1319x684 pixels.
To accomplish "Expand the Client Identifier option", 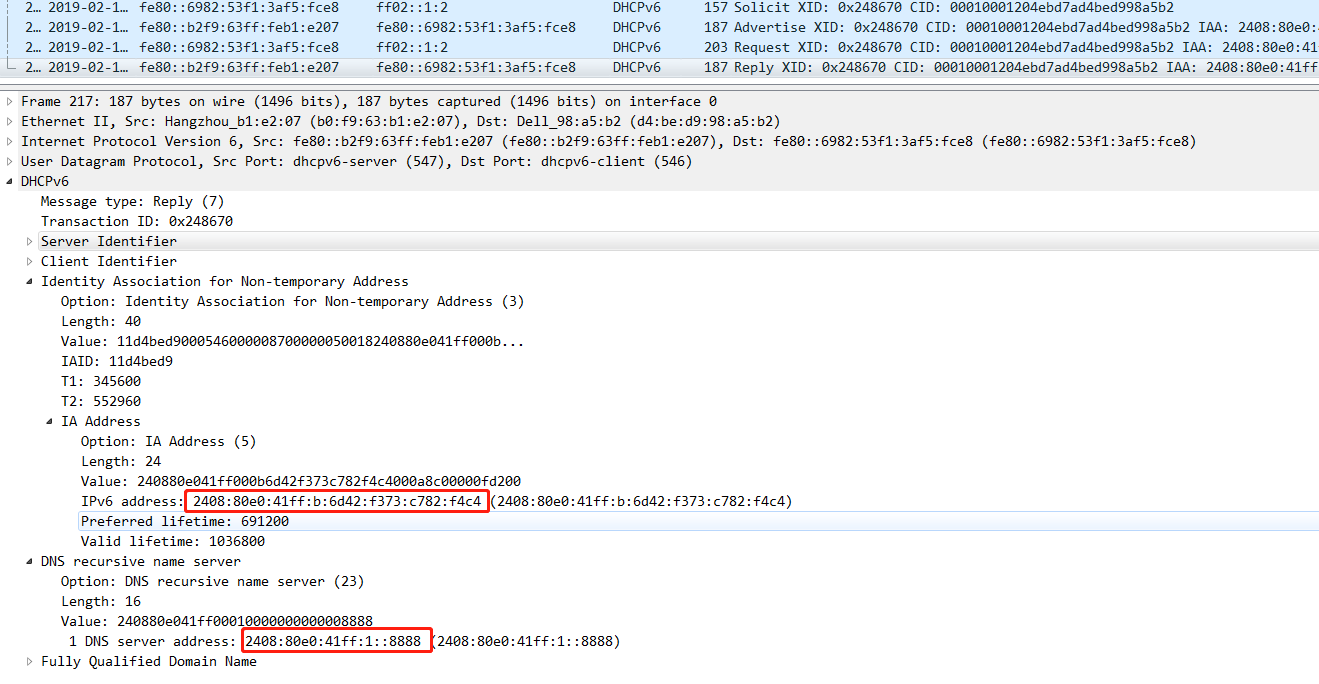I will (x=29, y=261).
